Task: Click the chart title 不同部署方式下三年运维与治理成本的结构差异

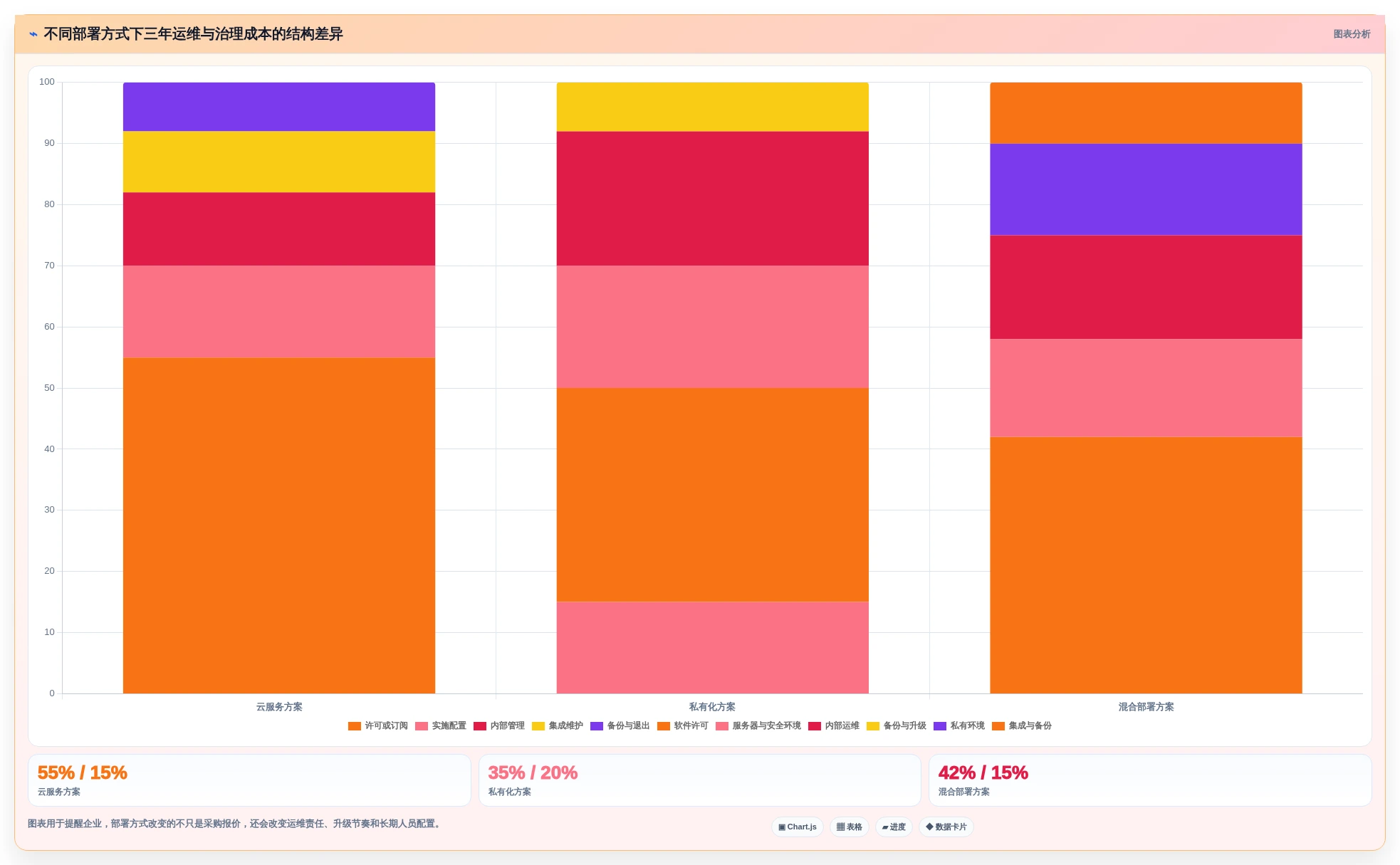Action: [x=193, y=34]
